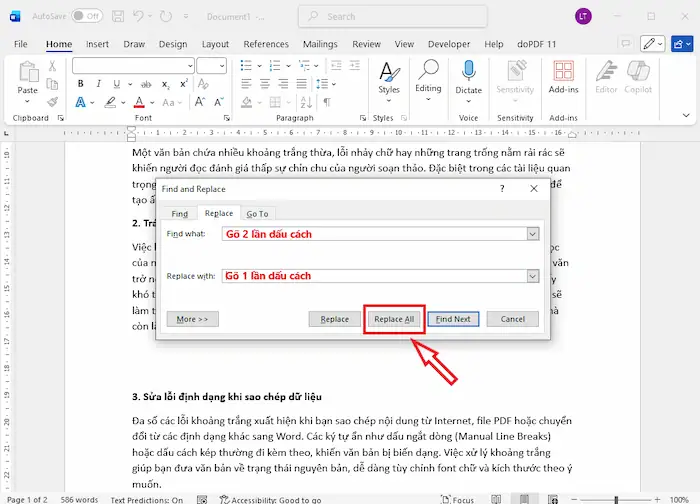Switch to the Find tab in dialog
This screenshot has height=504, width=700.
(x=179, y=213)
